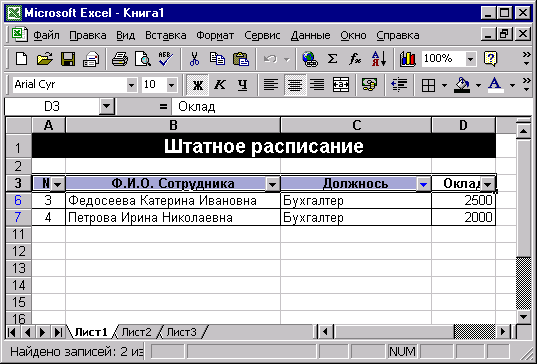Click the last sheet navigation button
Image resolution: width=537 pixels, height=364 pixels.
(x=58, y=332)
